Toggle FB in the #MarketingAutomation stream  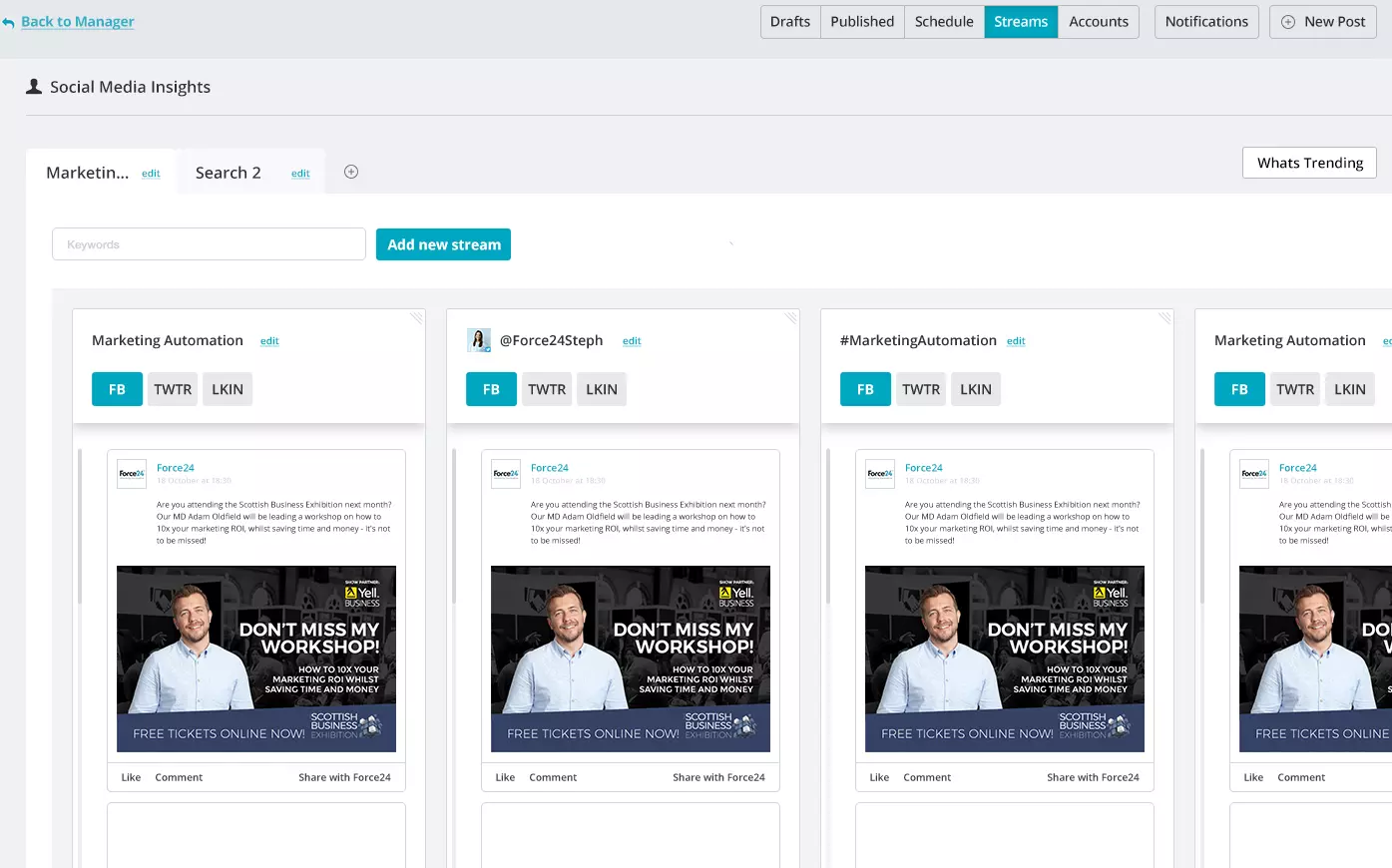pos(865,389)
